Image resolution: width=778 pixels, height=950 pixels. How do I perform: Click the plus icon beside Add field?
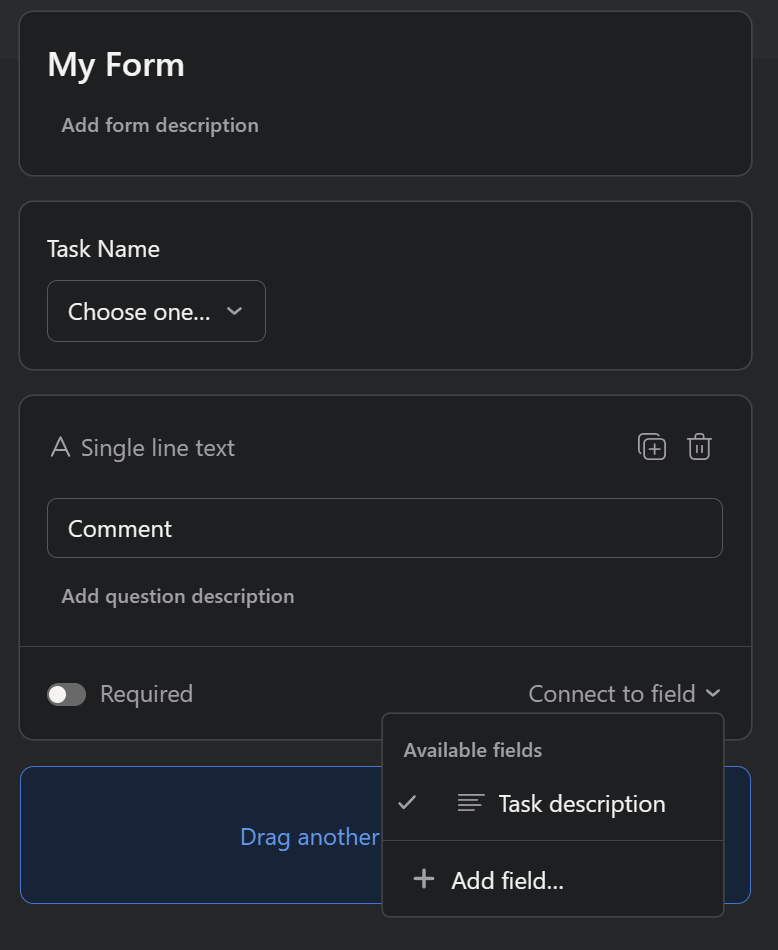coord(423,878)
